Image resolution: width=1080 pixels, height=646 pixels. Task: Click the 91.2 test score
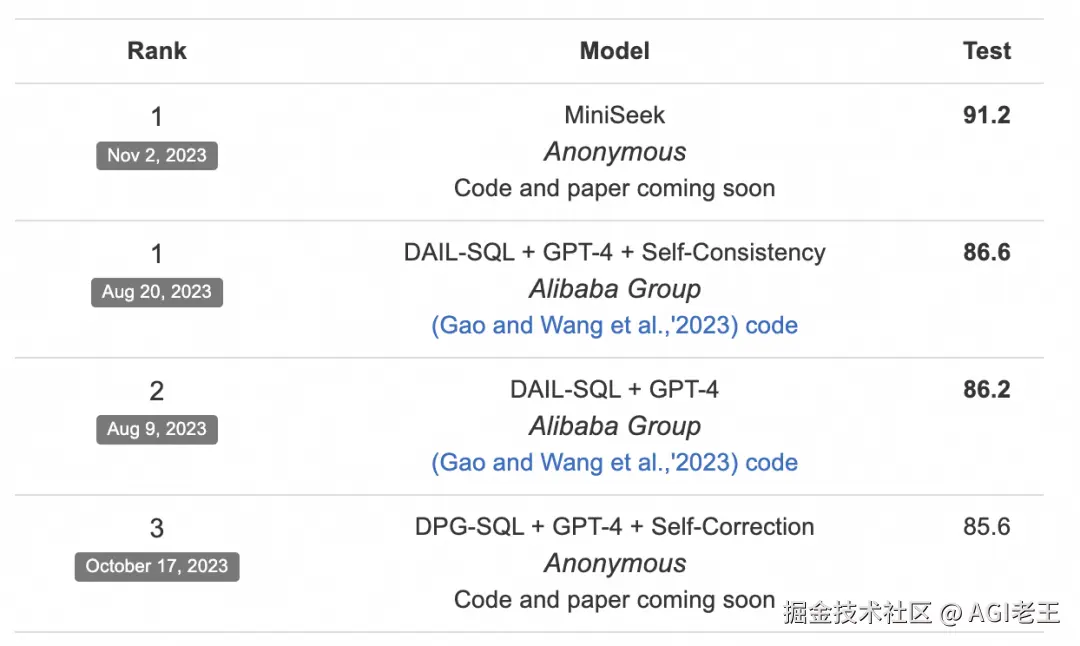point(986,115)
